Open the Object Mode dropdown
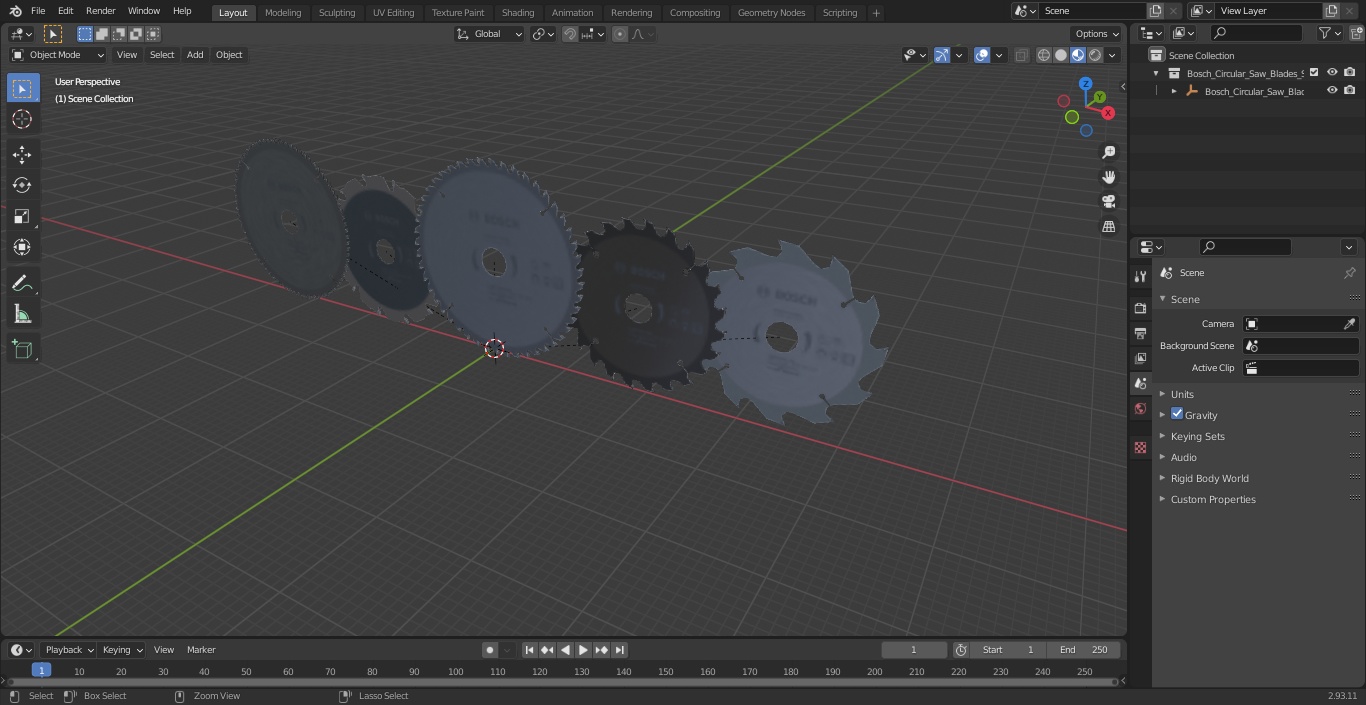The image size is (1366, 705). tap(58, 55)
